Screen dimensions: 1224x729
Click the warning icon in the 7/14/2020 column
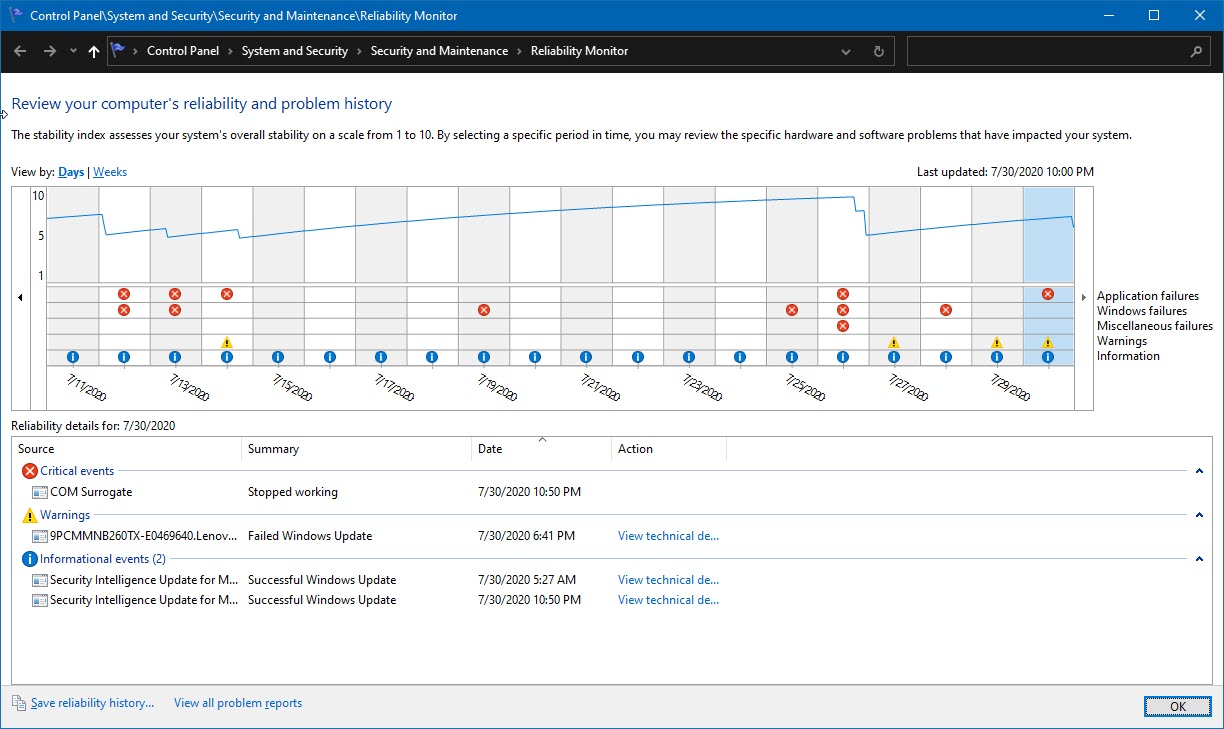(x=227, y=342)
